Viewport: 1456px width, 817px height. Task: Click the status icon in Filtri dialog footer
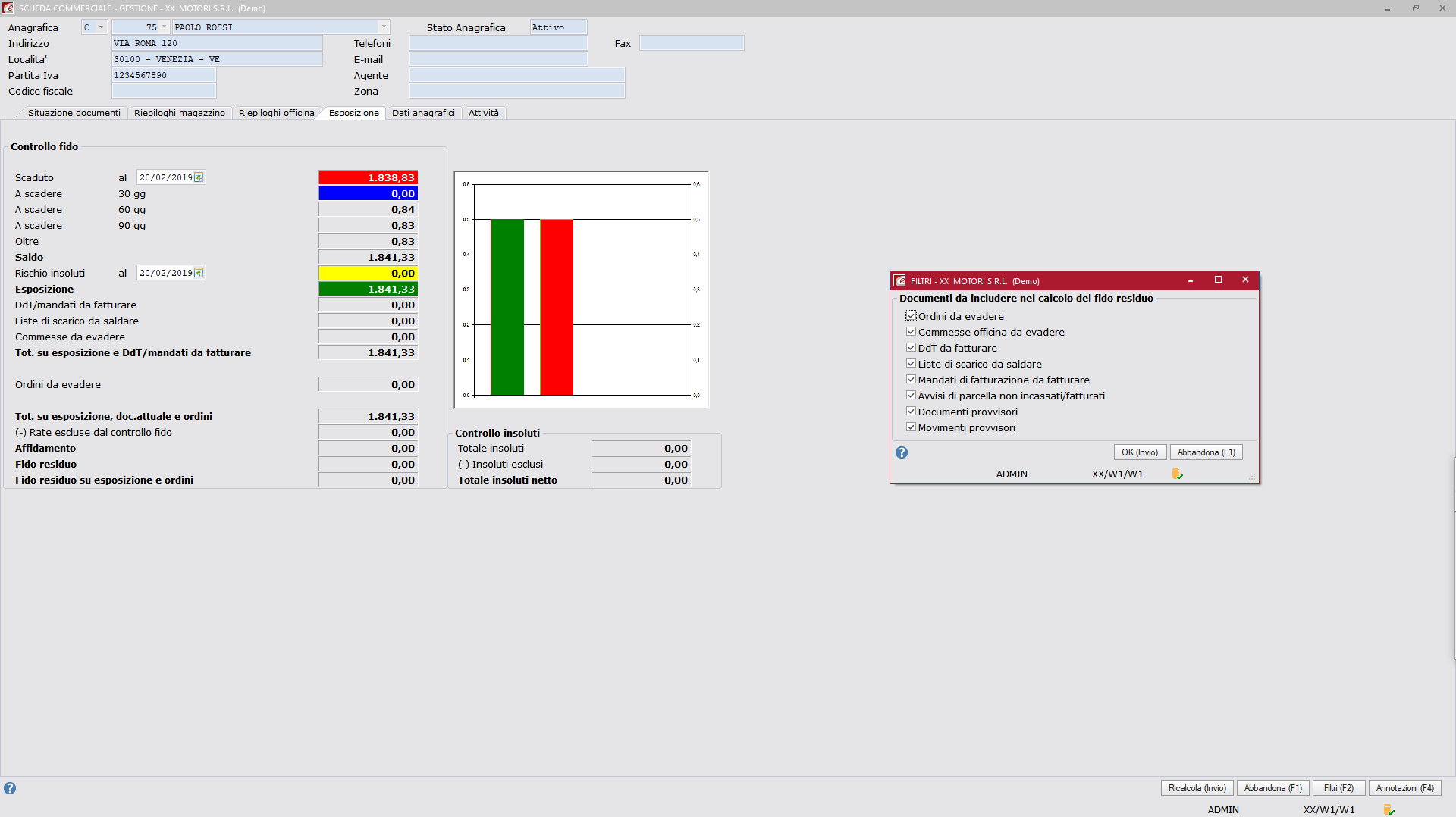pos(1177,474)
